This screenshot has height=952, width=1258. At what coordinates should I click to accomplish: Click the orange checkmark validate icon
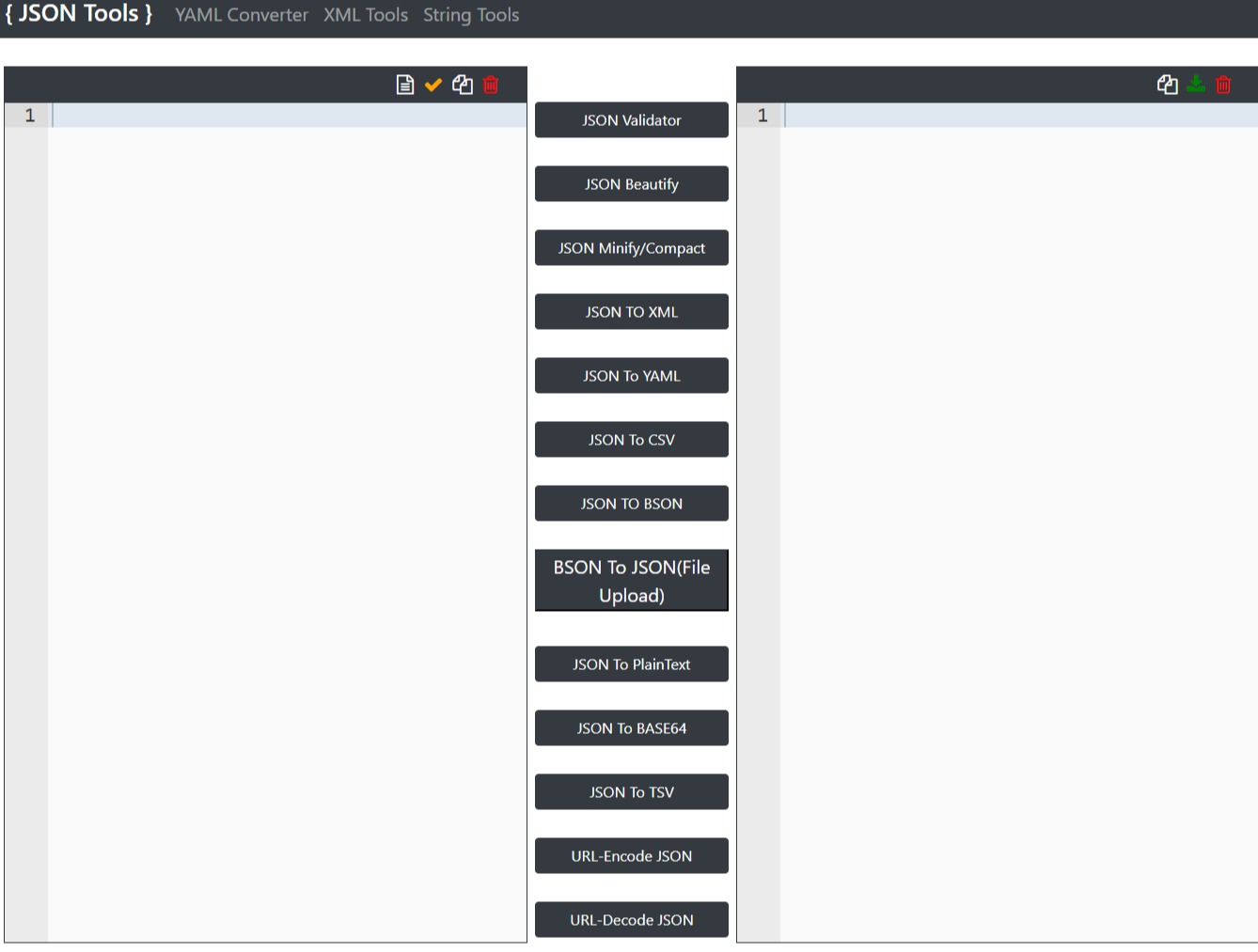click(433, 85)
